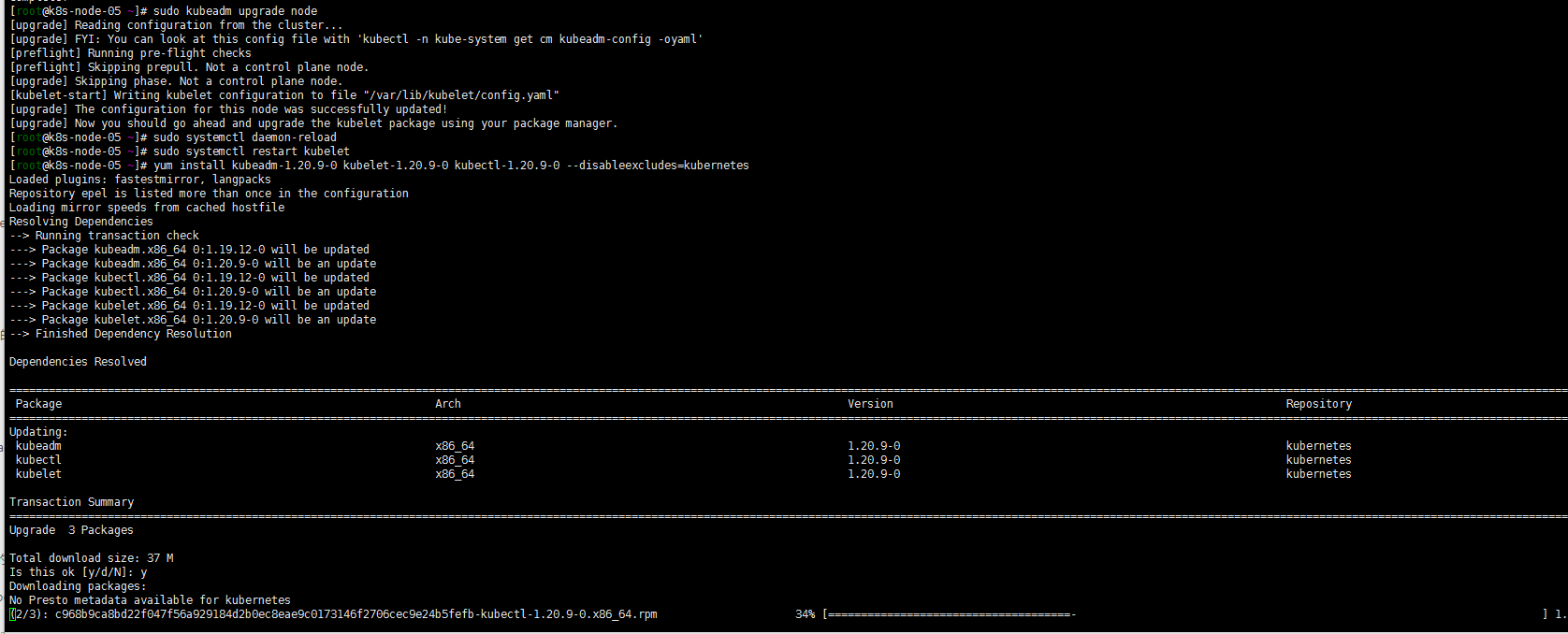Click the 'Arch' column header
The image size is (1568, 634).
coord(448,404)
